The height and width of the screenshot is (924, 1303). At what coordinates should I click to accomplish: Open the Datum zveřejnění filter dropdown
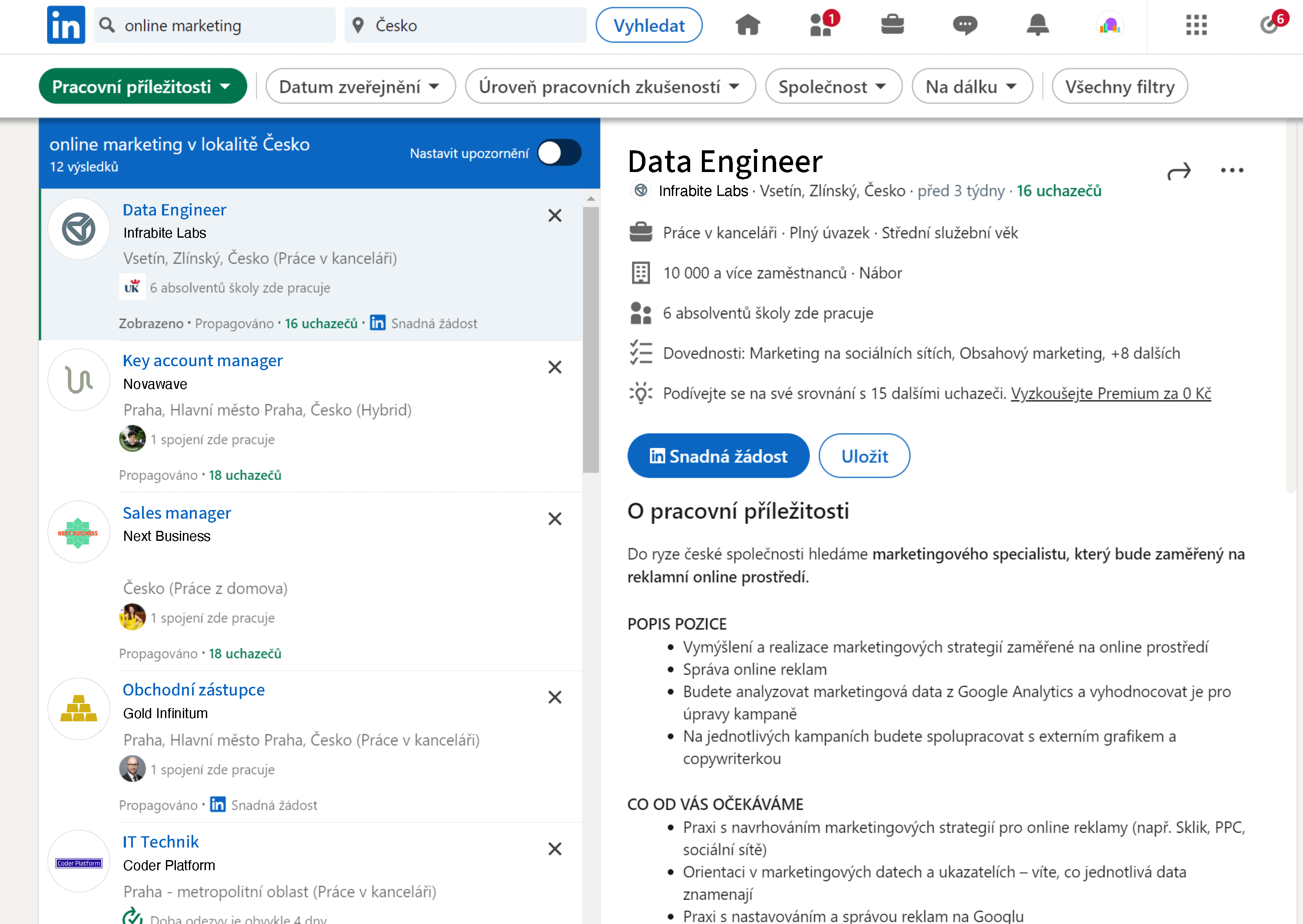point(360,86)
